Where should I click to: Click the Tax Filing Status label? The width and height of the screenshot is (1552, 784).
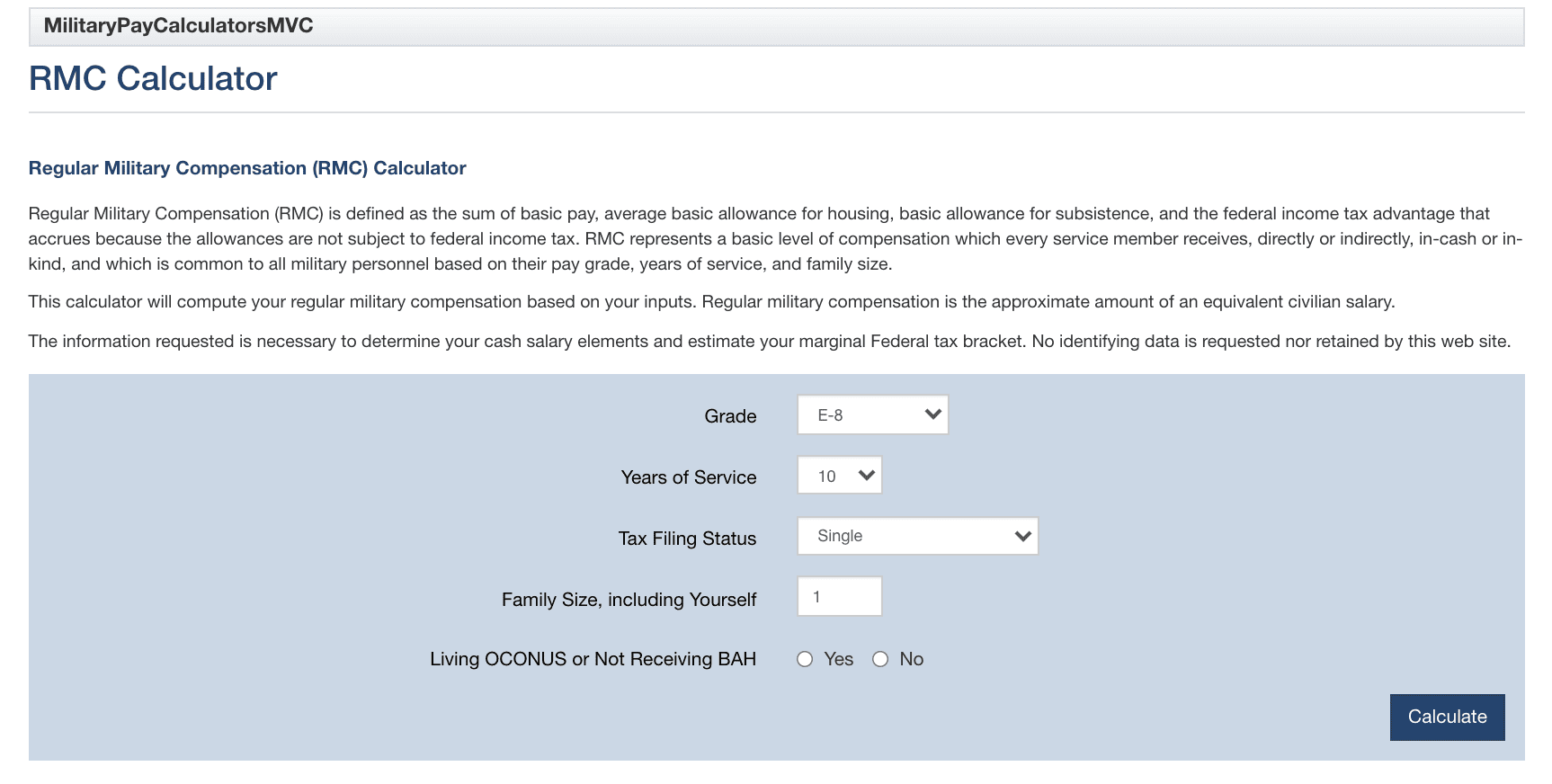[x=687, y=539]
